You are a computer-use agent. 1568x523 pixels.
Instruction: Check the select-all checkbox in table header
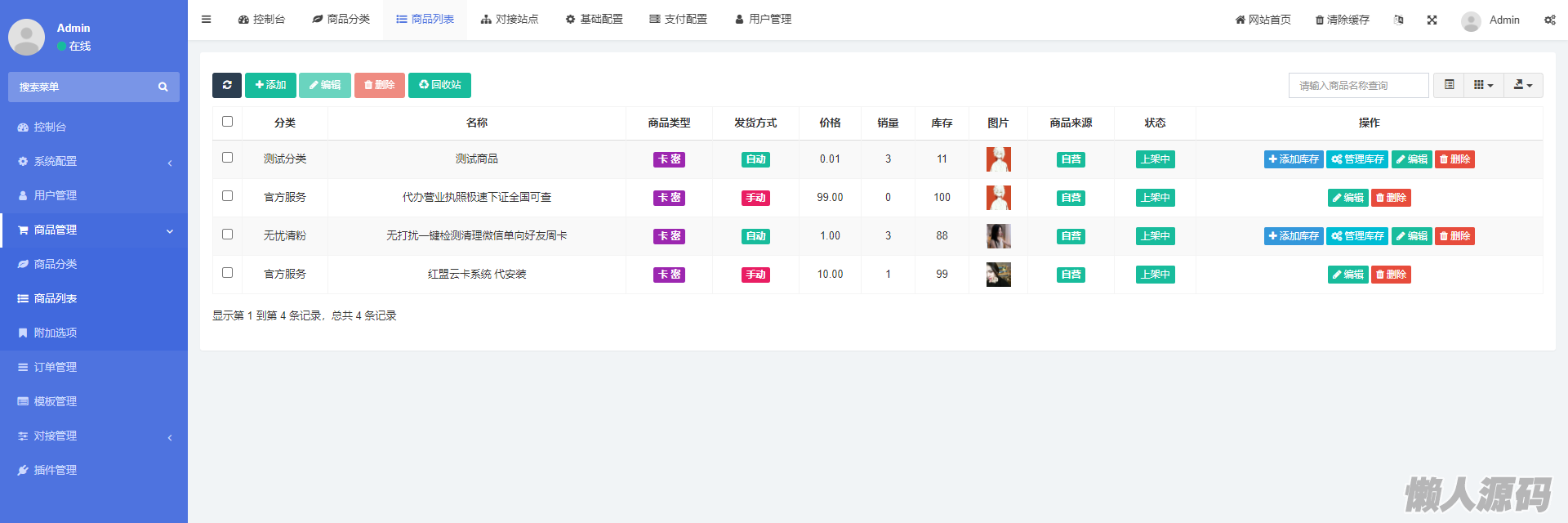click(227, 122)
